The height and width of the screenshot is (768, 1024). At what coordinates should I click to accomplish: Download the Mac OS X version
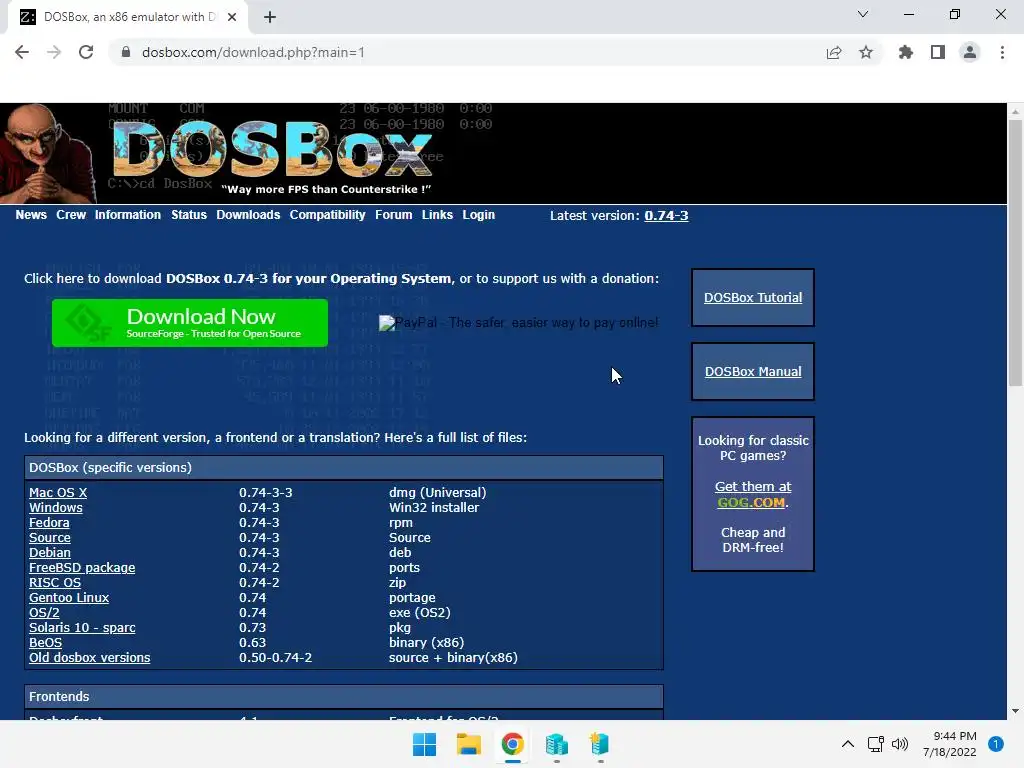58,492
